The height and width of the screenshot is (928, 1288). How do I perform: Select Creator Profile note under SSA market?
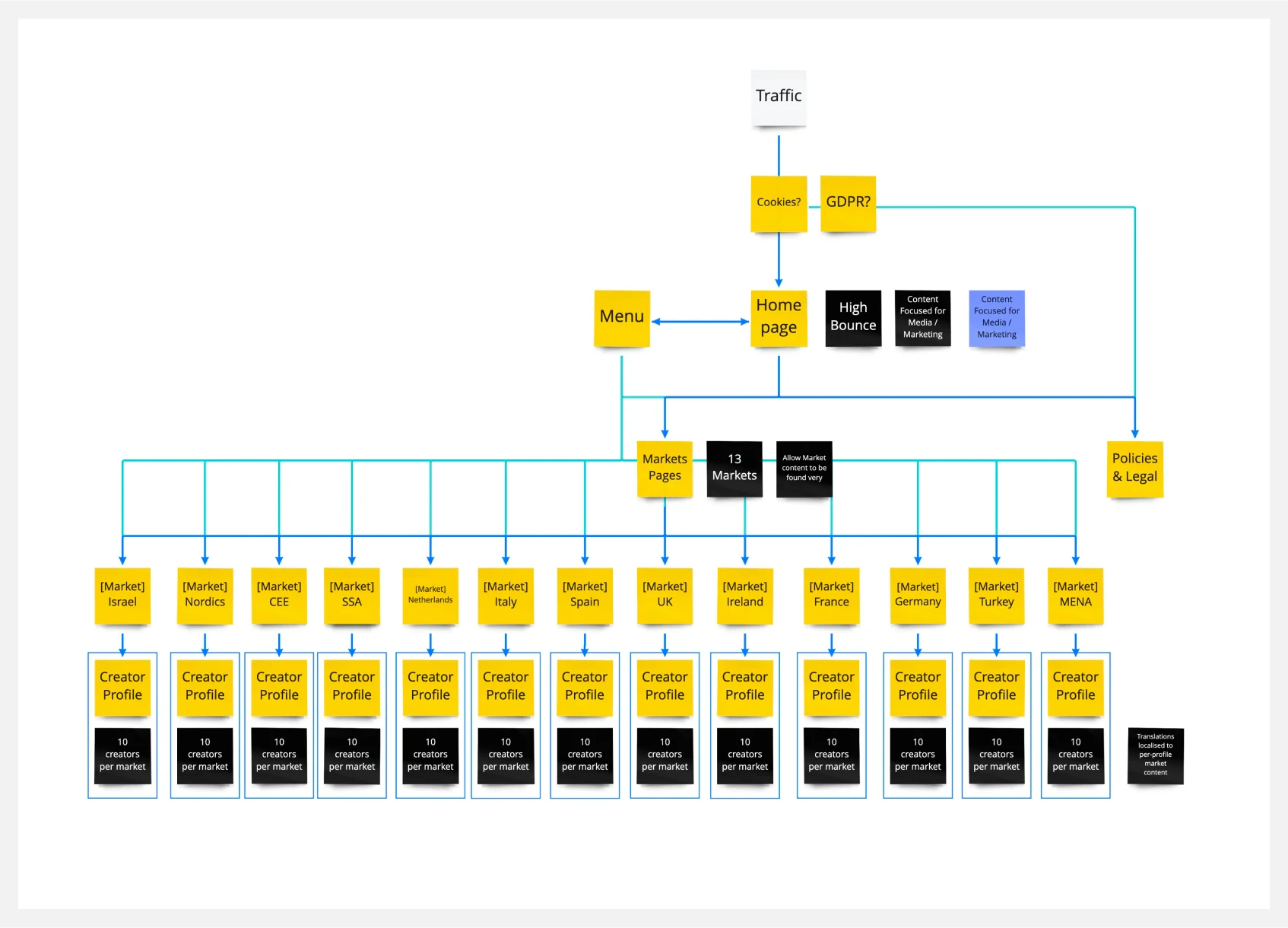click(x=352, y=688)
